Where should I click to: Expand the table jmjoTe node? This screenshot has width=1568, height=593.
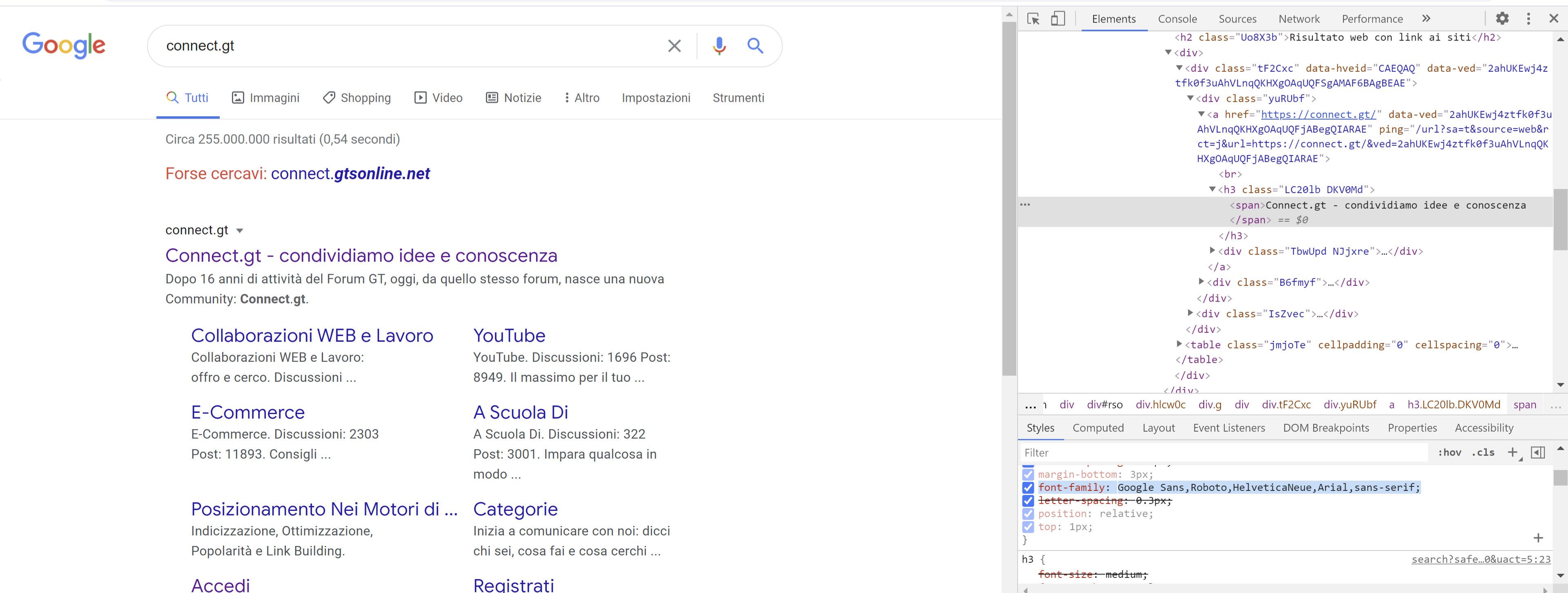1179,345
